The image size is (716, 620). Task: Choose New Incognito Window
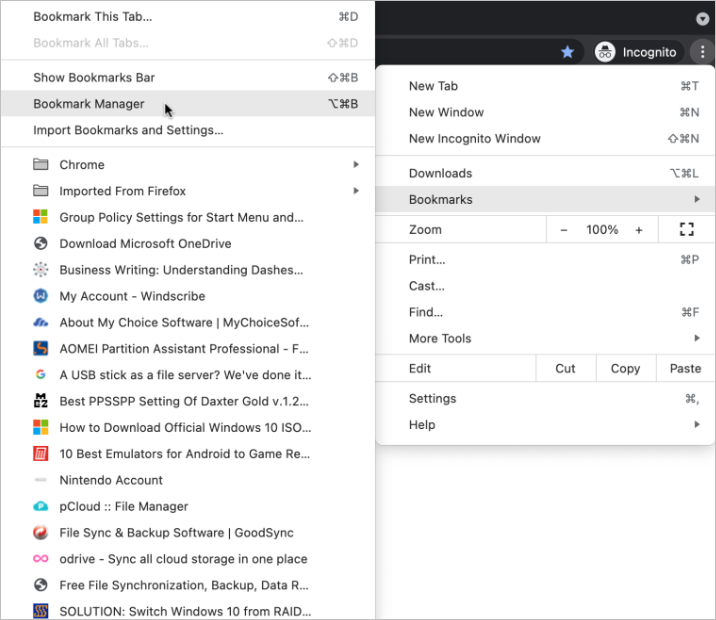(x=474, y=139)
